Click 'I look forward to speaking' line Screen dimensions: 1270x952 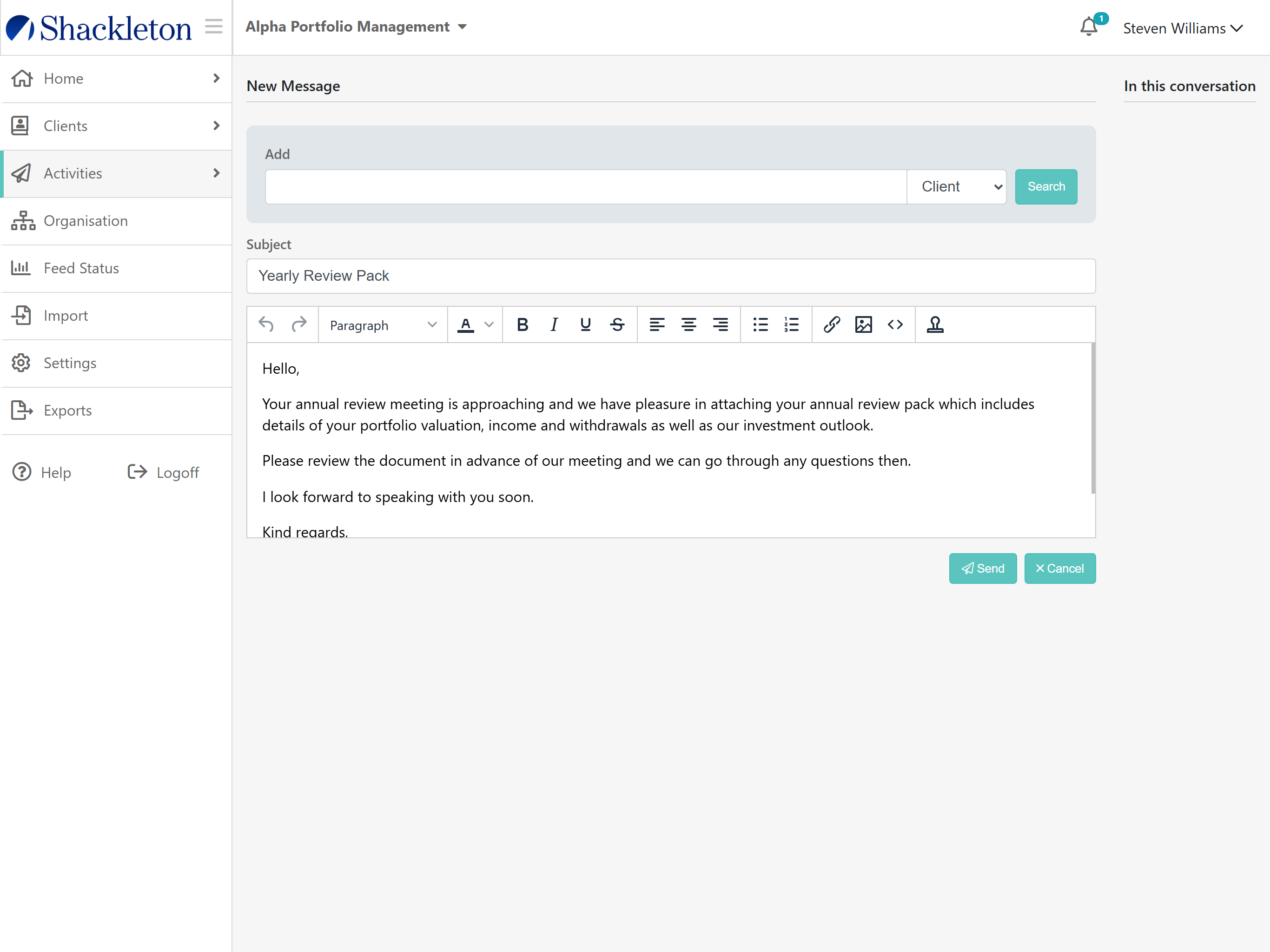[398, 496]
